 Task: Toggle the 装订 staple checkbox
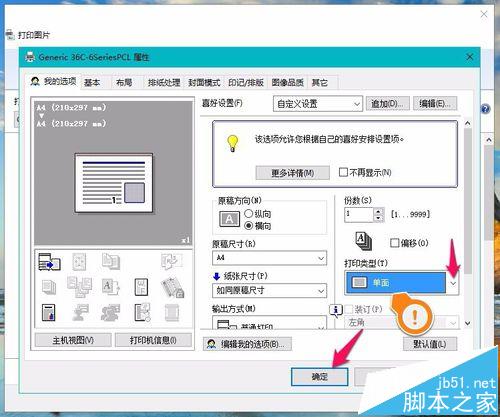tap(349, 309)
